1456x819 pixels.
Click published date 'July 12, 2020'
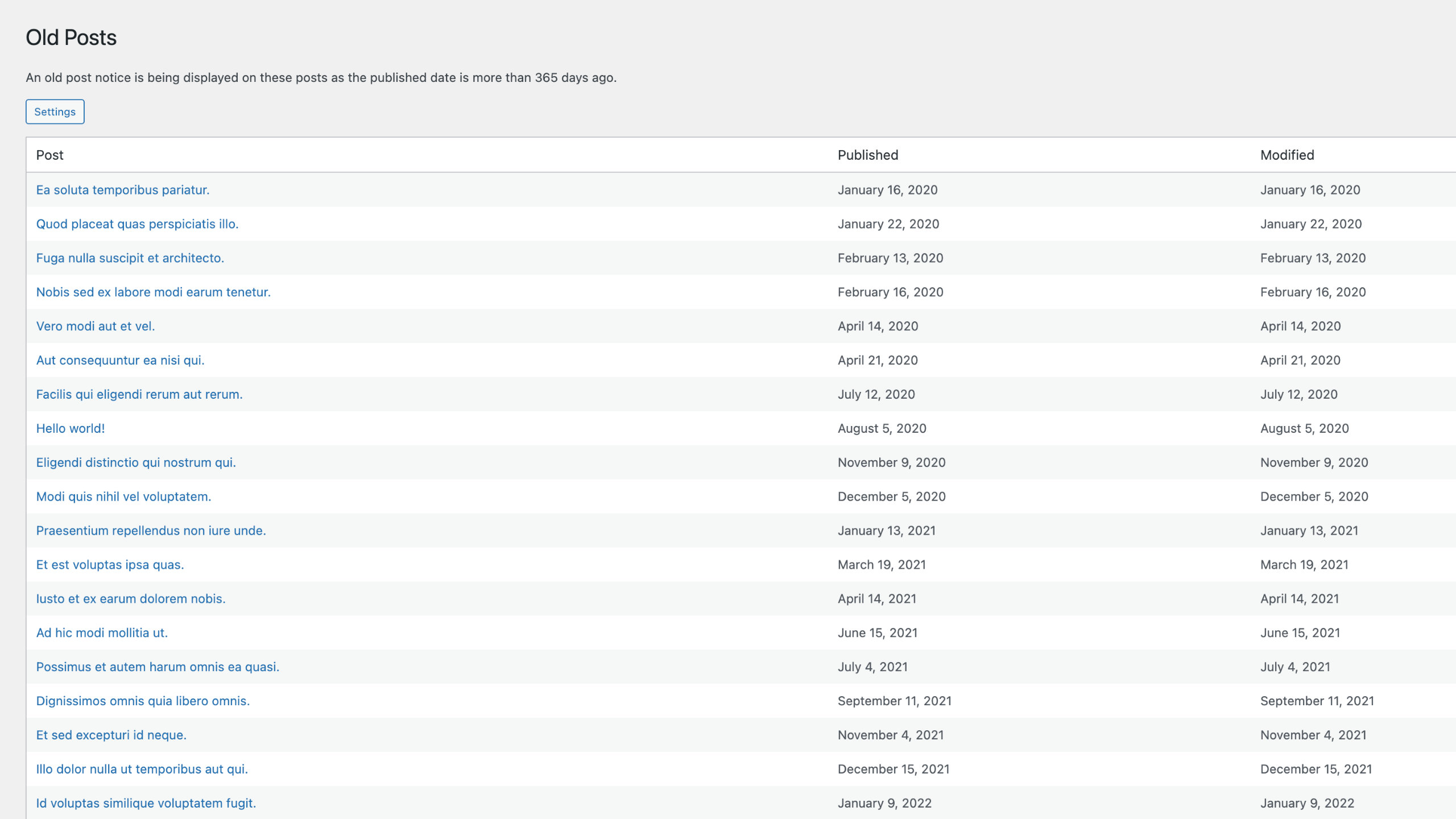point(876,395)
